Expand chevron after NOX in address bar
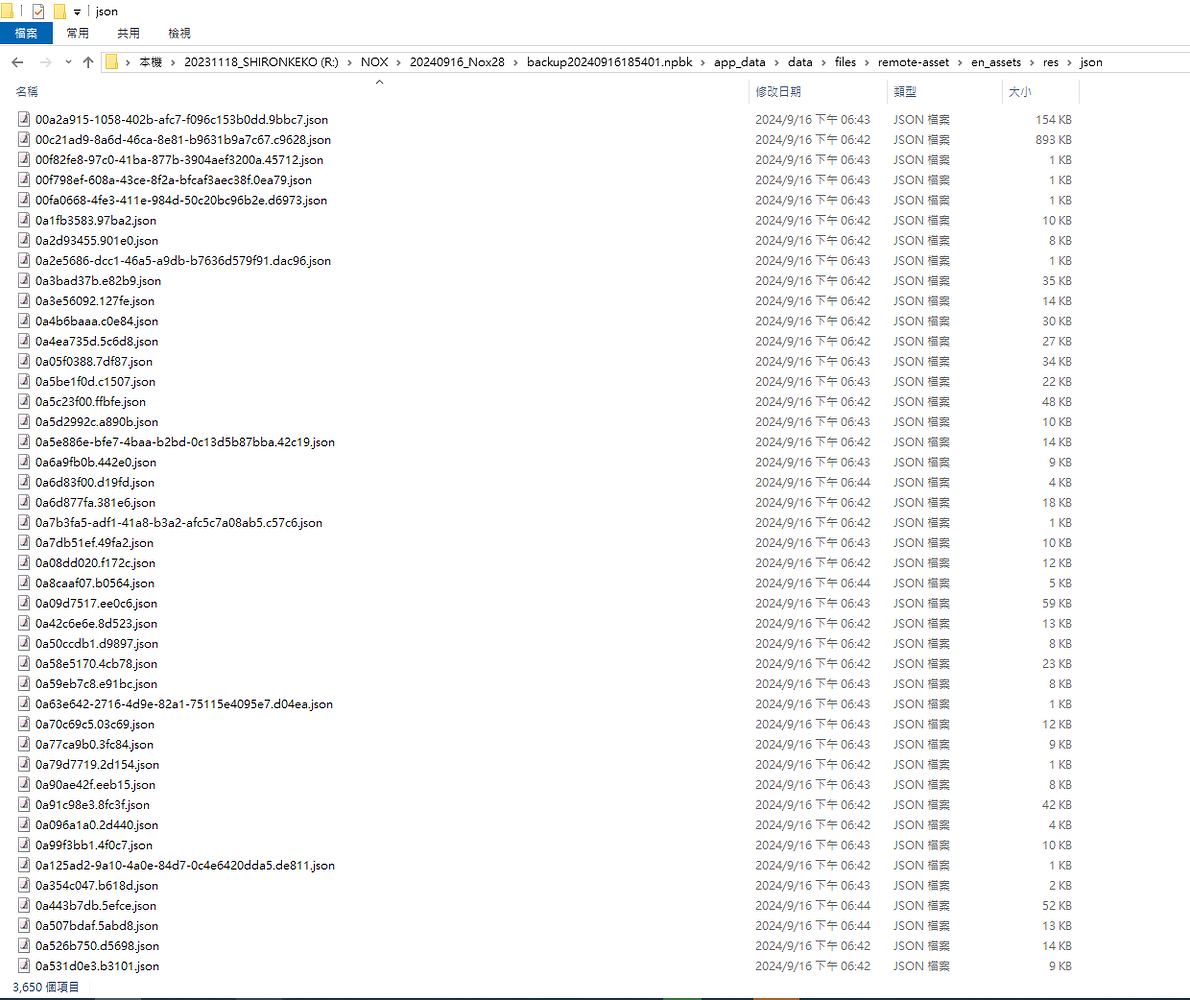The image size is (1190, 1000). (400, 62)
